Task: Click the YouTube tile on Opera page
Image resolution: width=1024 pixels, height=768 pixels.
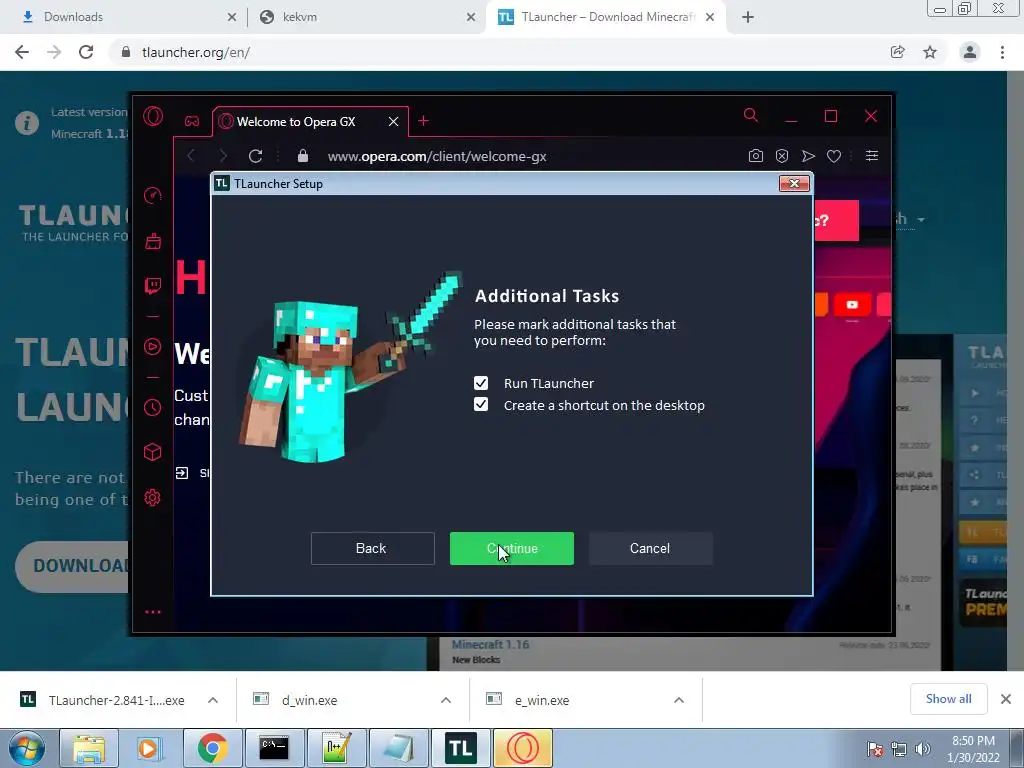Action: (852, 304)
